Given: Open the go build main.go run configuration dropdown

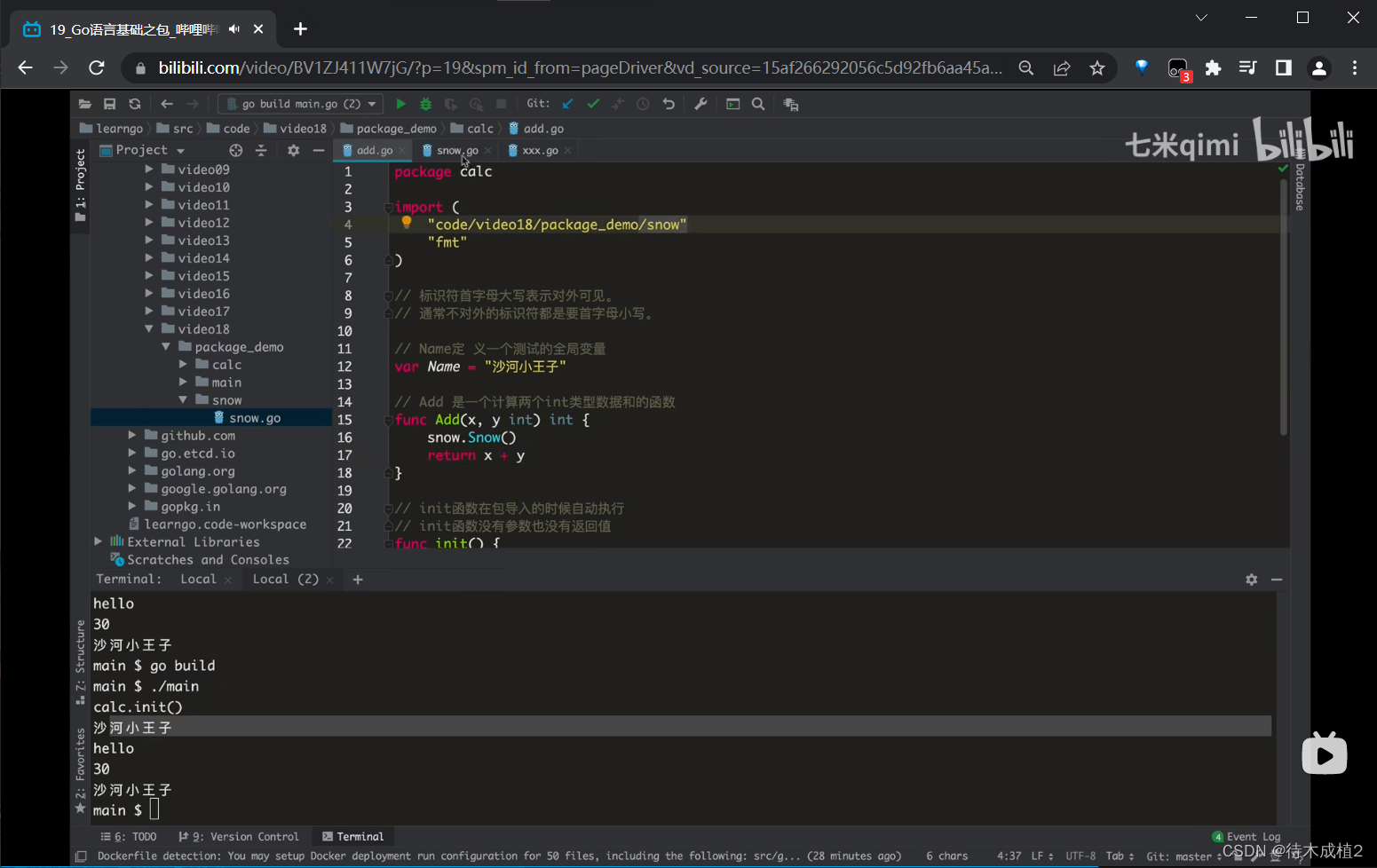Looking at the screenshot, I should click(300, 104).
